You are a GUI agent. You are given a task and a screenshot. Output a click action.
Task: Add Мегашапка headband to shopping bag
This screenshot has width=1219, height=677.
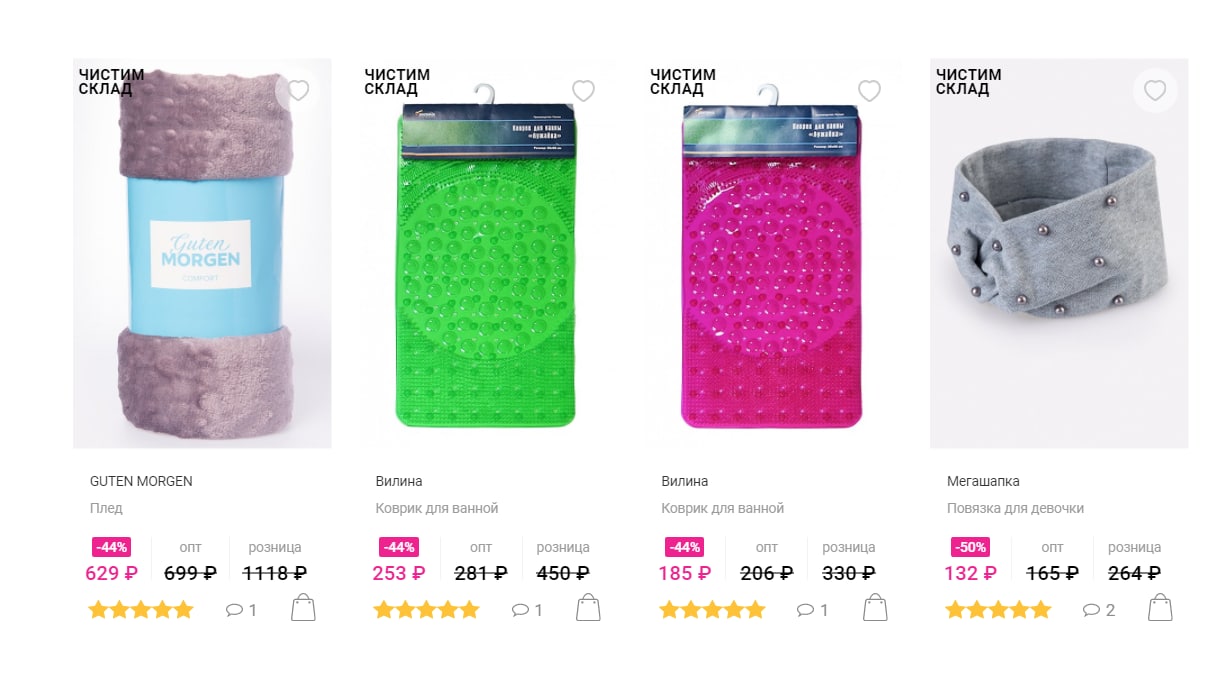coord(1160,607)
